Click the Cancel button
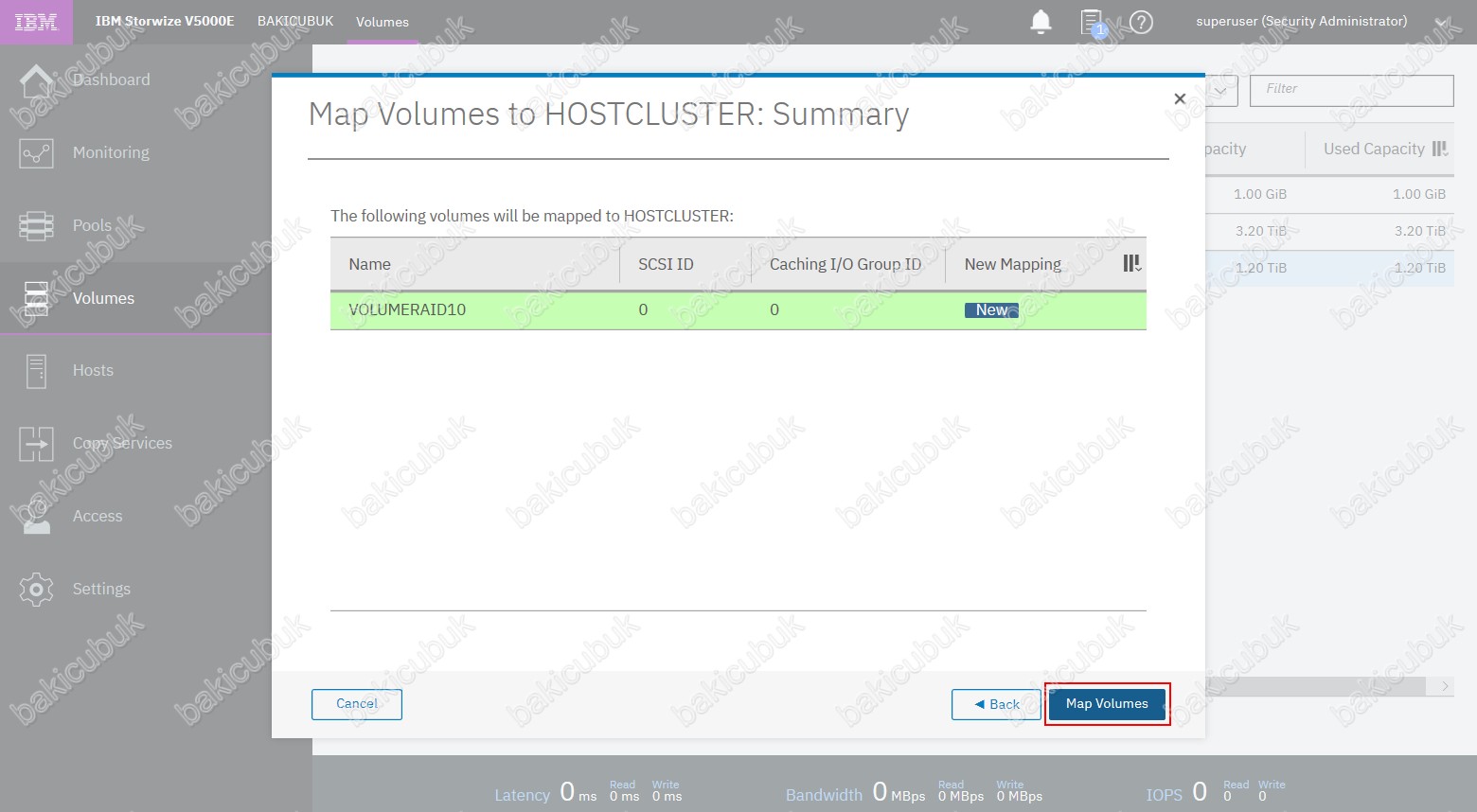1477x812 pixels. pos(357,704)
